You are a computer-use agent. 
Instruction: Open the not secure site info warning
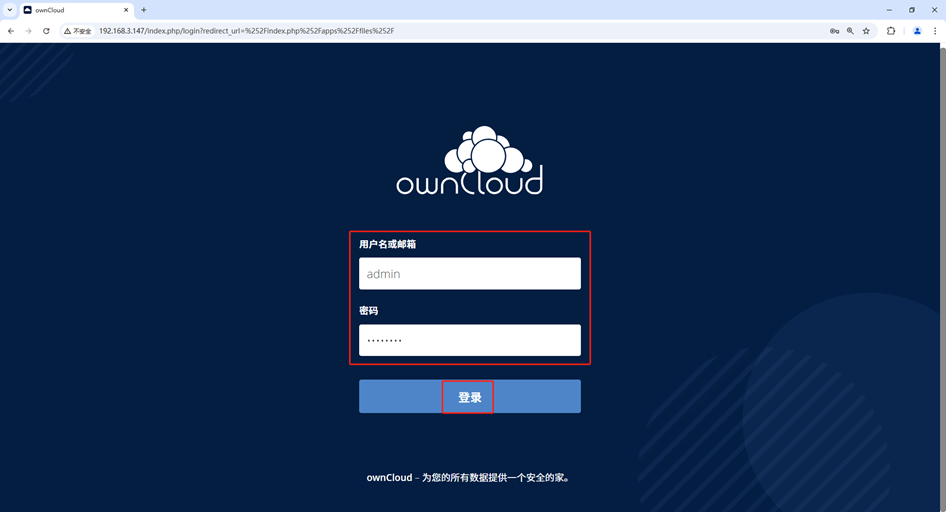(x=78, y=31)
